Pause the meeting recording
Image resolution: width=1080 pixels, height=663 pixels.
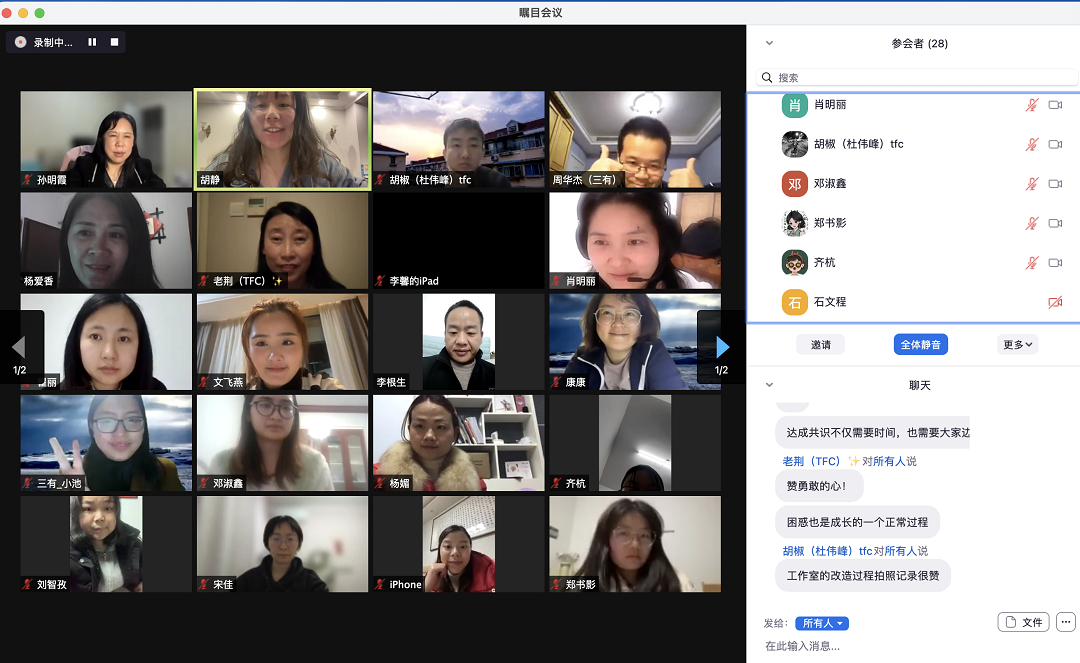pyautogui.click(x=92, y=42)
